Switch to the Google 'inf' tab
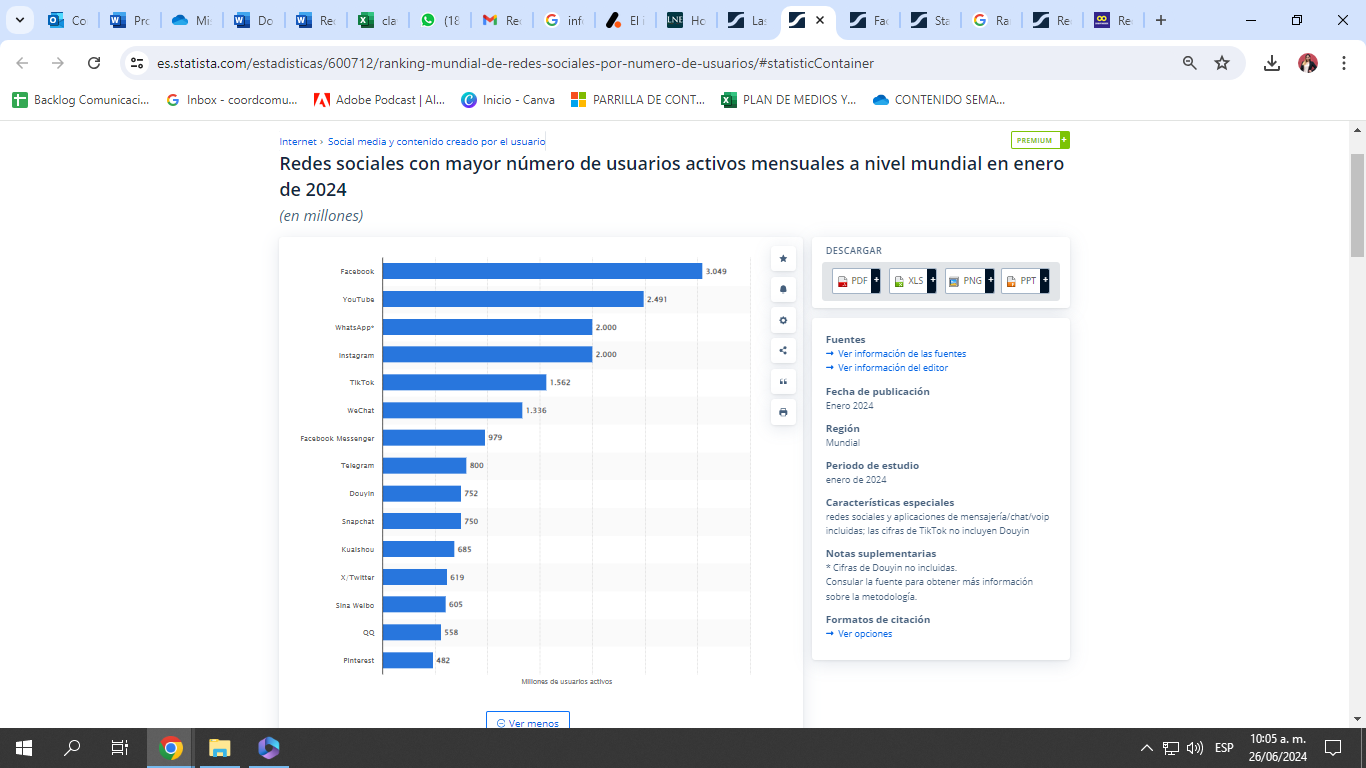 [x=564, y=20]
